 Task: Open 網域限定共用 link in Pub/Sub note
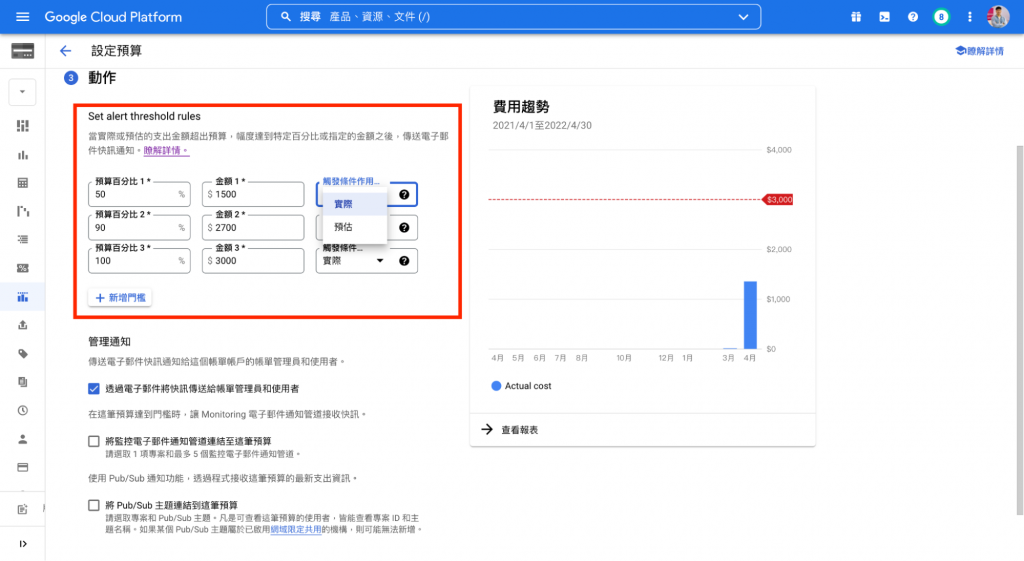pos(296,530)
